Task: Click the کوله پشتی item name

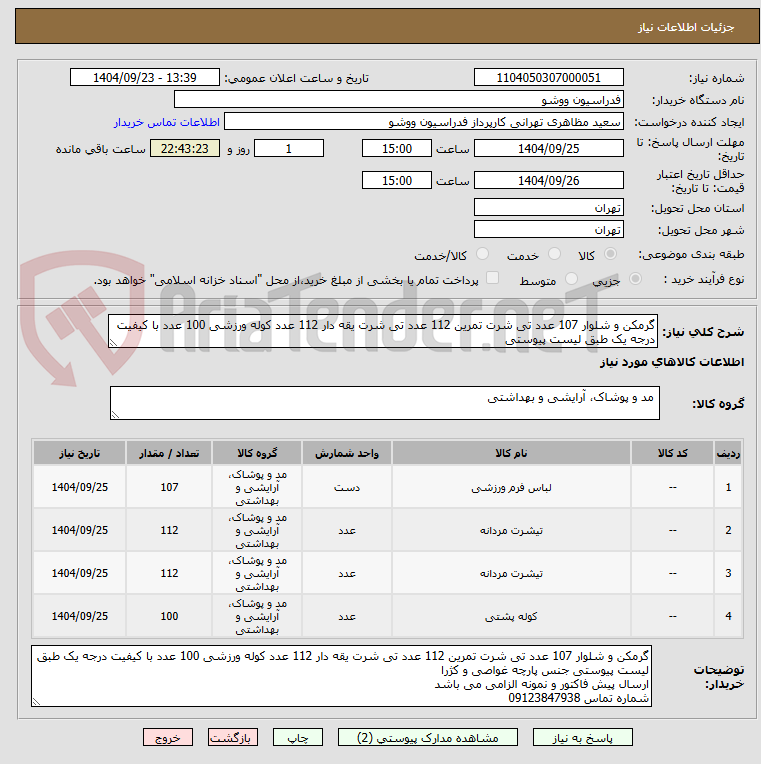Action: click(511, 616)
